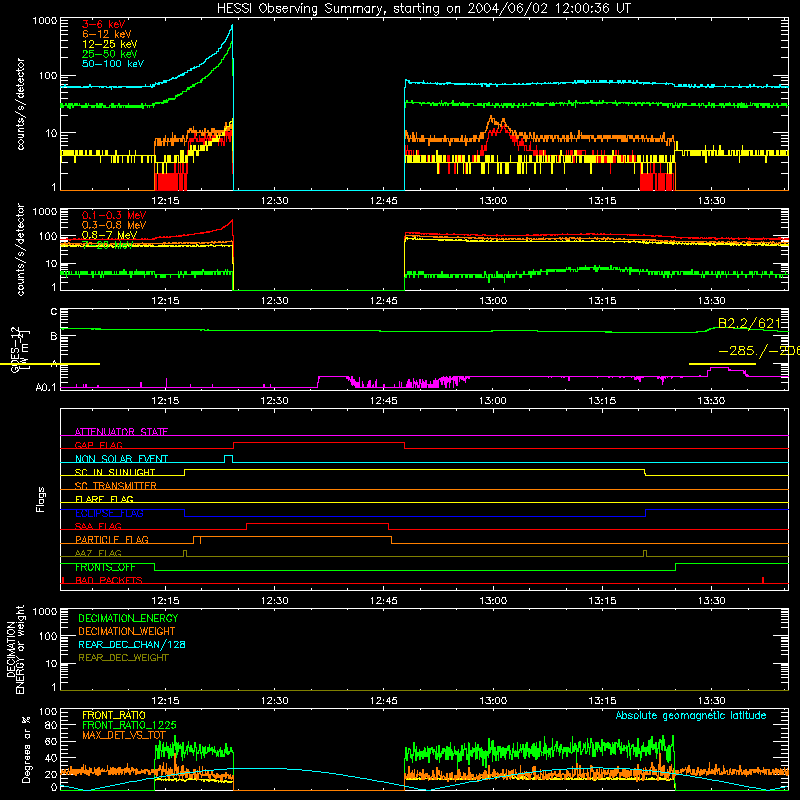Click the HESSI Observing Summary title text
This screenshot has width=800, height=800.
(423, 9)
